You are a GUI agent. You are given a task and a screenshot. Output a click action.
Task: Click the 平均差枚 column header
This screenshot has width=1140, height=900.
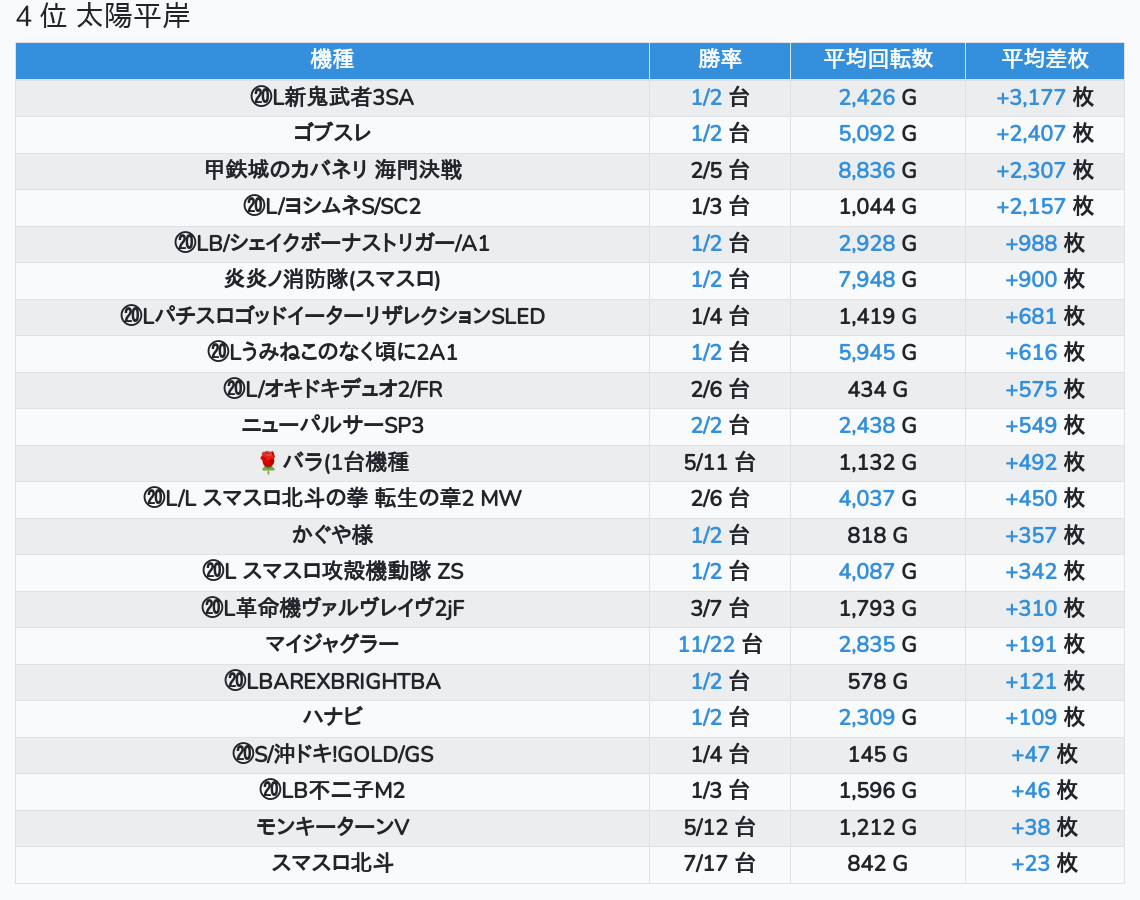tap(1044, 60)
